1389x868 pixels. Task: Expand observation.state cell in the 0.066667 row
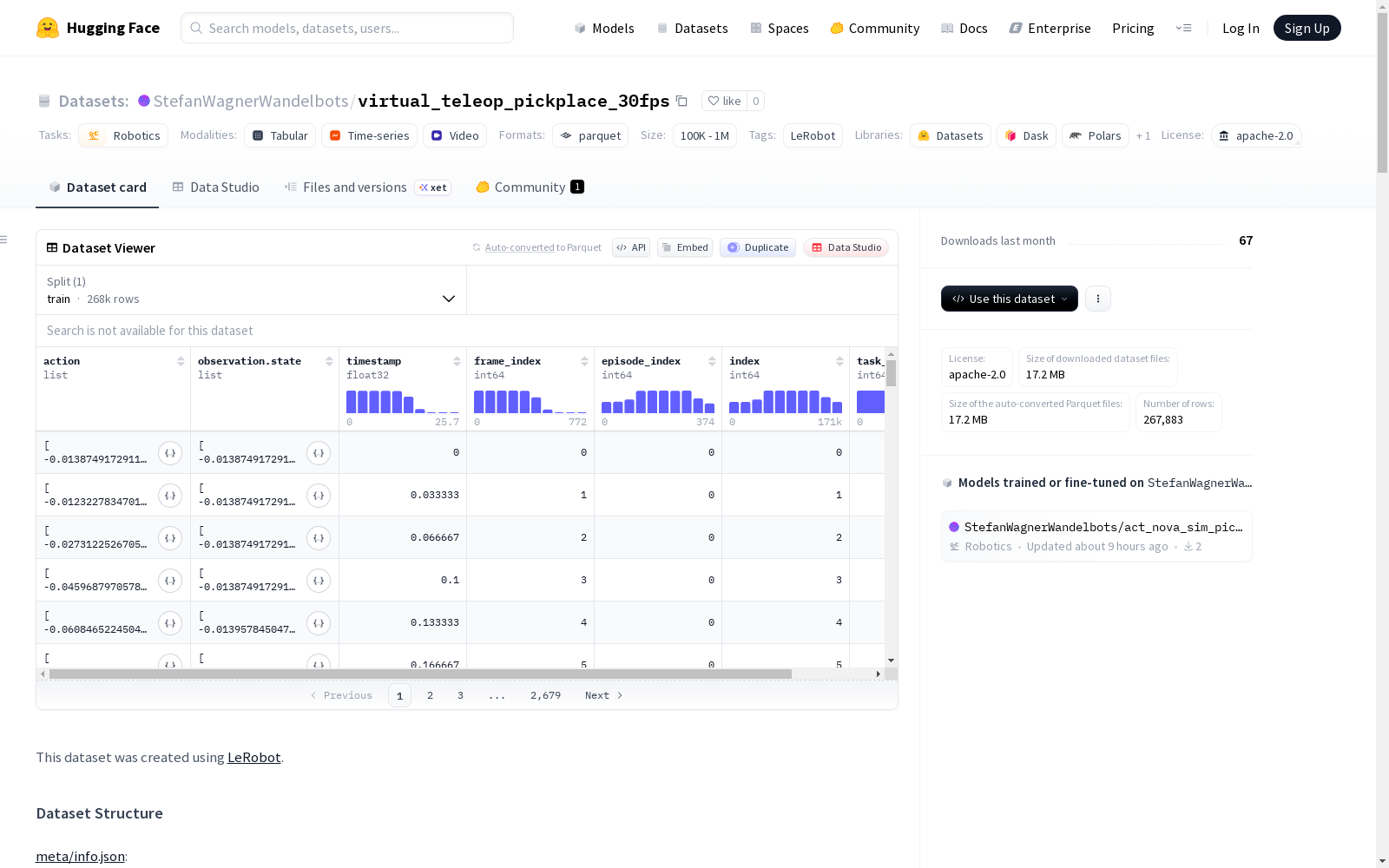(319, 538)
